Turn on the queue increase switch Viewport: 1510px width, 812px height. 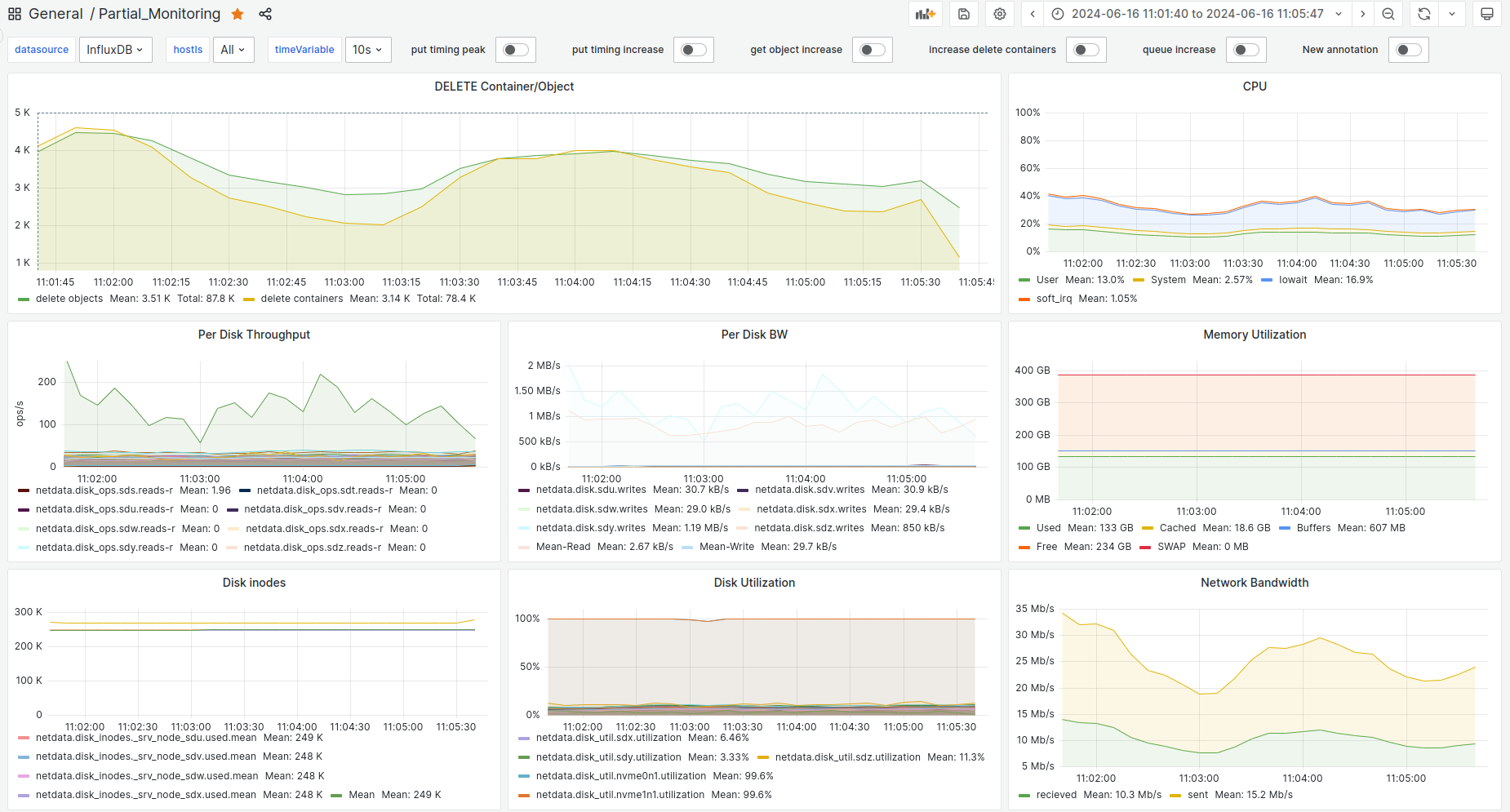click(x=1246, y=50)
